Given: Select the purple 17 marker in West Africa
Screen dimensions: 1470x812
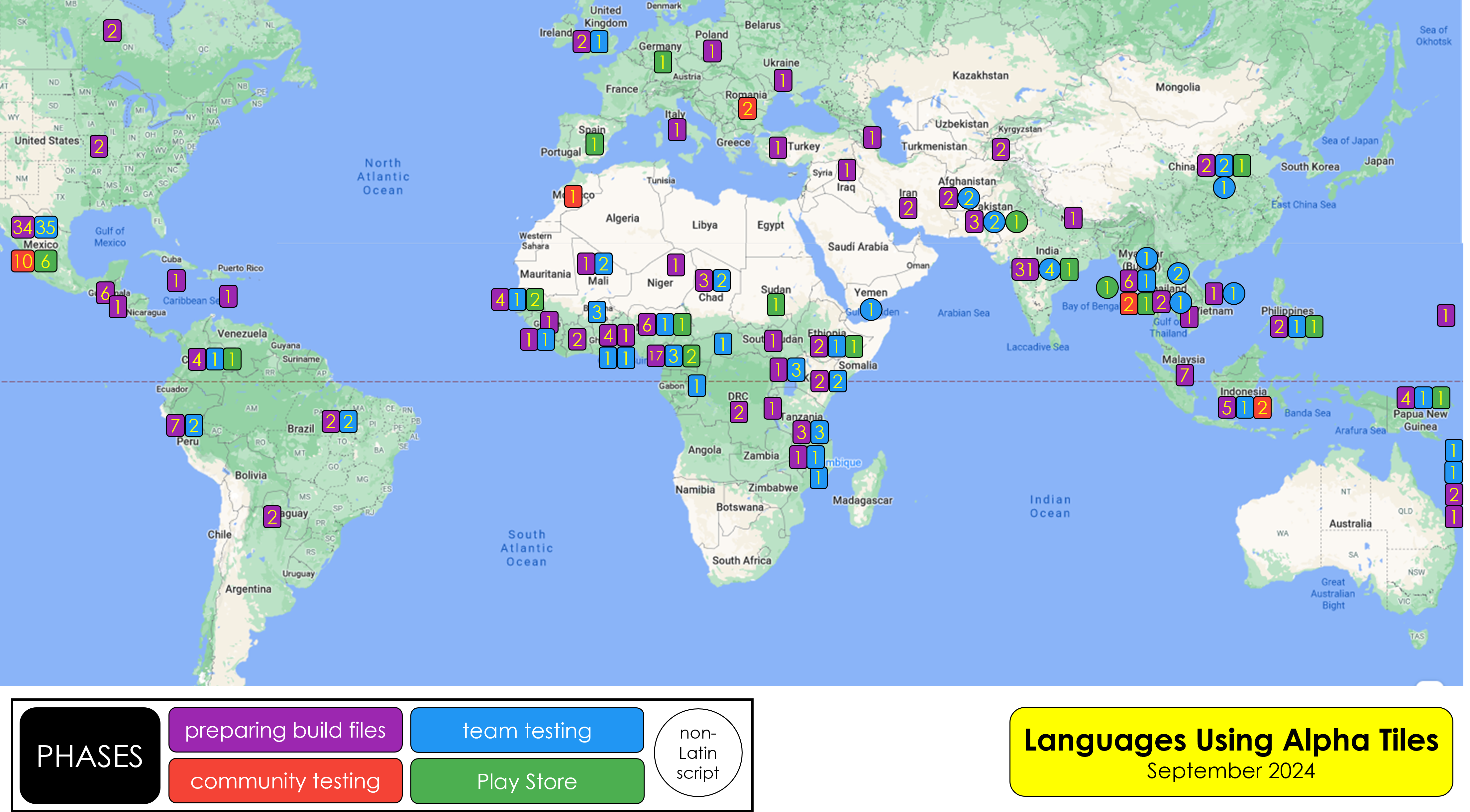Looking at the screenshot, I should 656,356.
